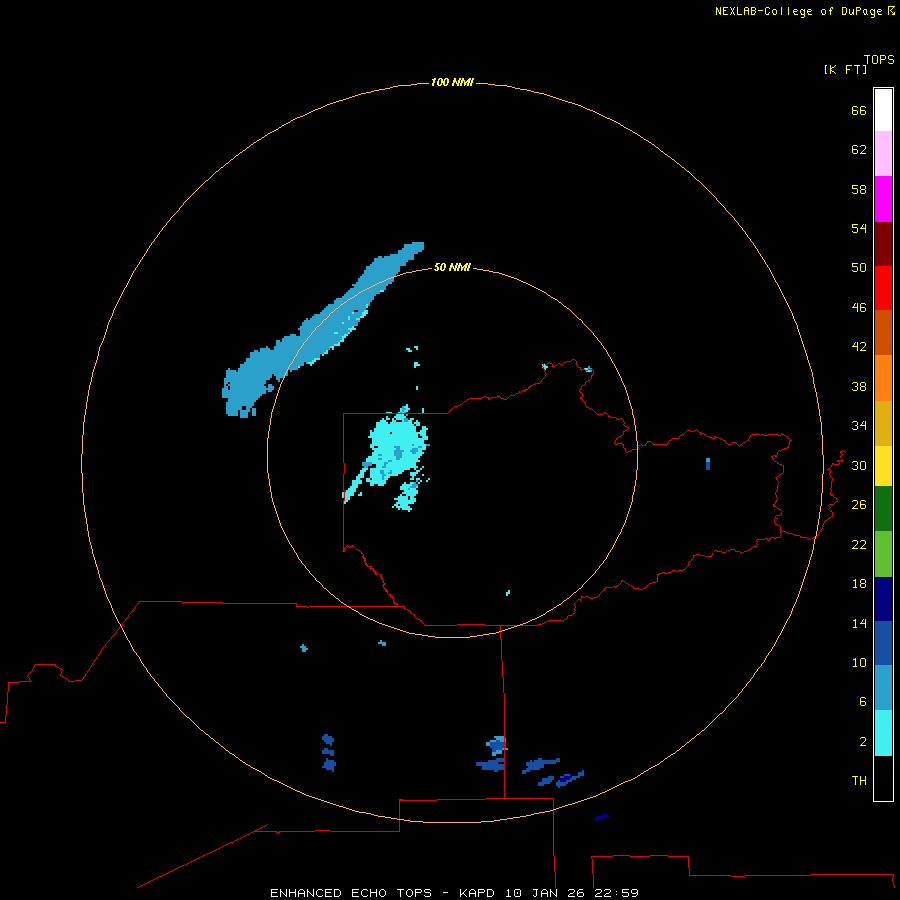900x900 pixels.
Task: Click the "100 NMI" range ring label
Action: 452,83
